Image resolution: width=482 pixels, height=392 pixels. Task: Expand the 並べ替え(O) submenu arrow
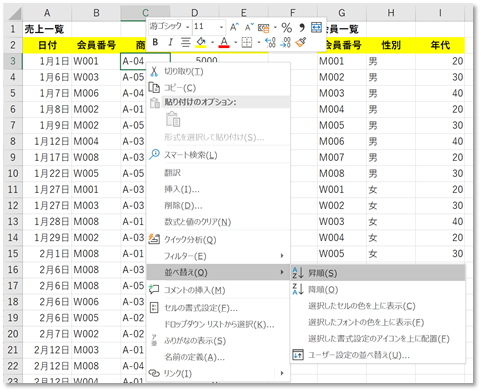[282, 272]
